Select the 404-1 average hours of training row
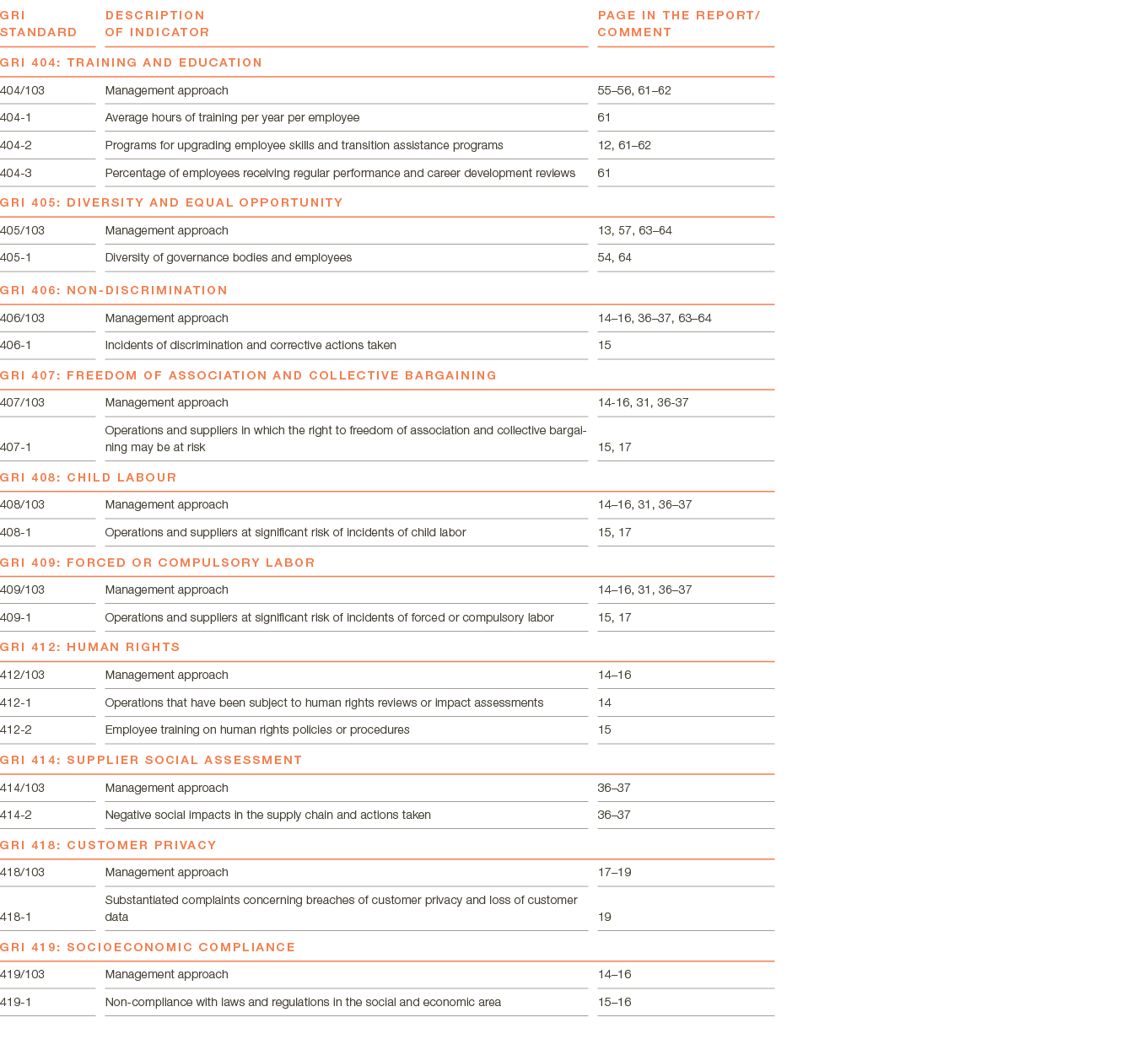The image size is (1148, 1039). click(387, 118)
